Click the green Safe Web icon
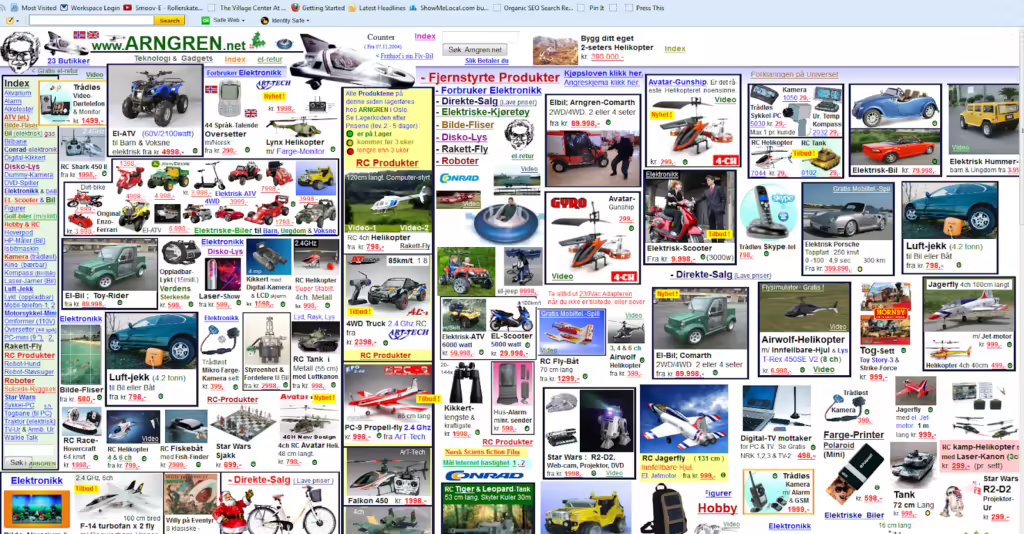Screen dimensions: 1024x534 [x=206, y=21]
